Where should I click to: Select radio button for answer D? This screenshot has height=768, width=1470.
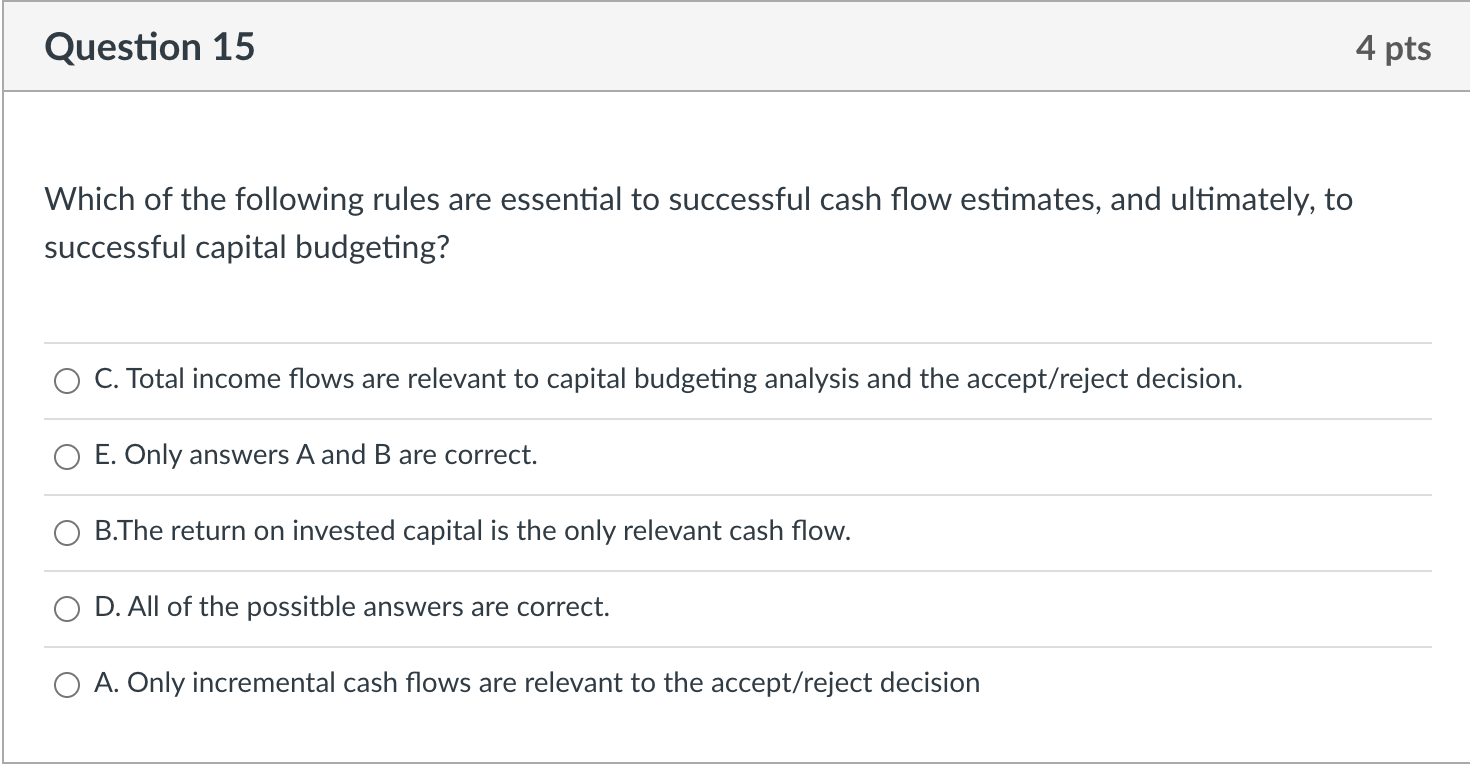click(66, 608)
